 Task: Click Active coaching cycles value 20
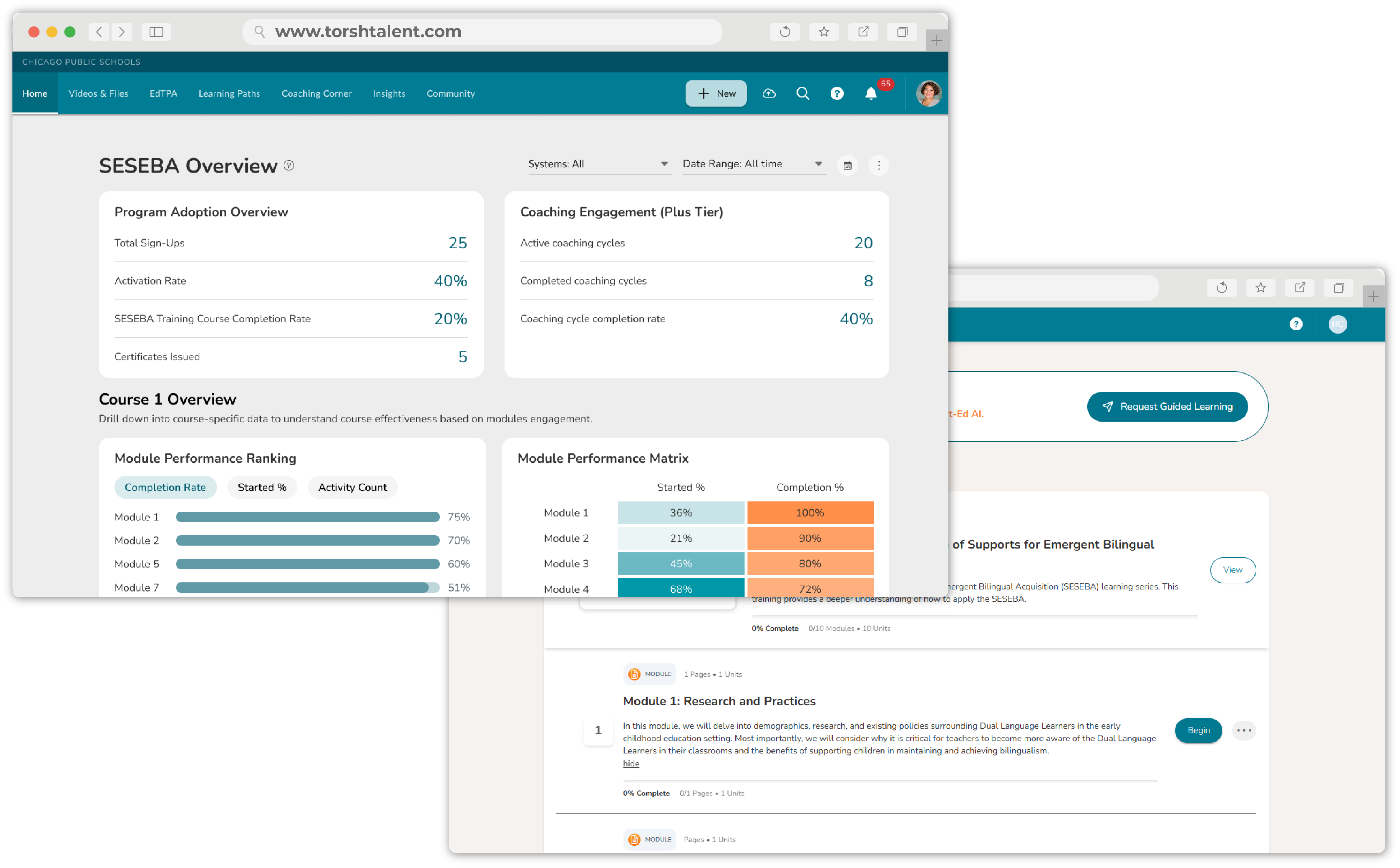pyautogui.click(x=863, y=243)
